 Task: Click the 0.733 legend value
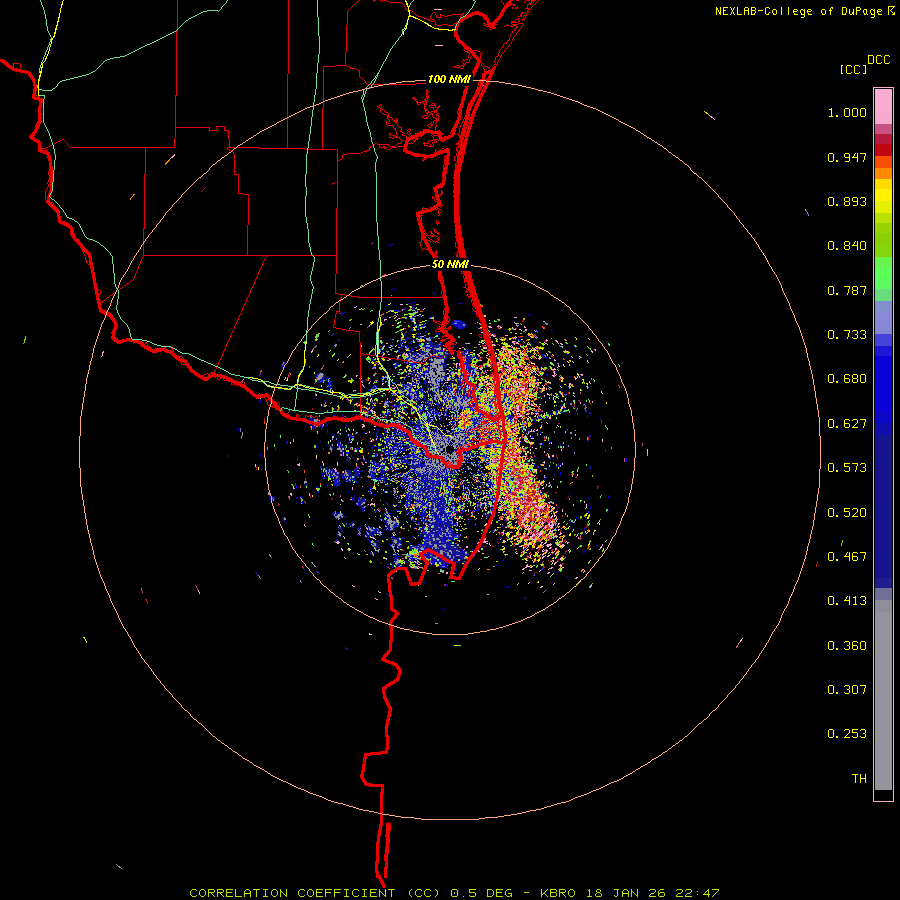[847, 335]
